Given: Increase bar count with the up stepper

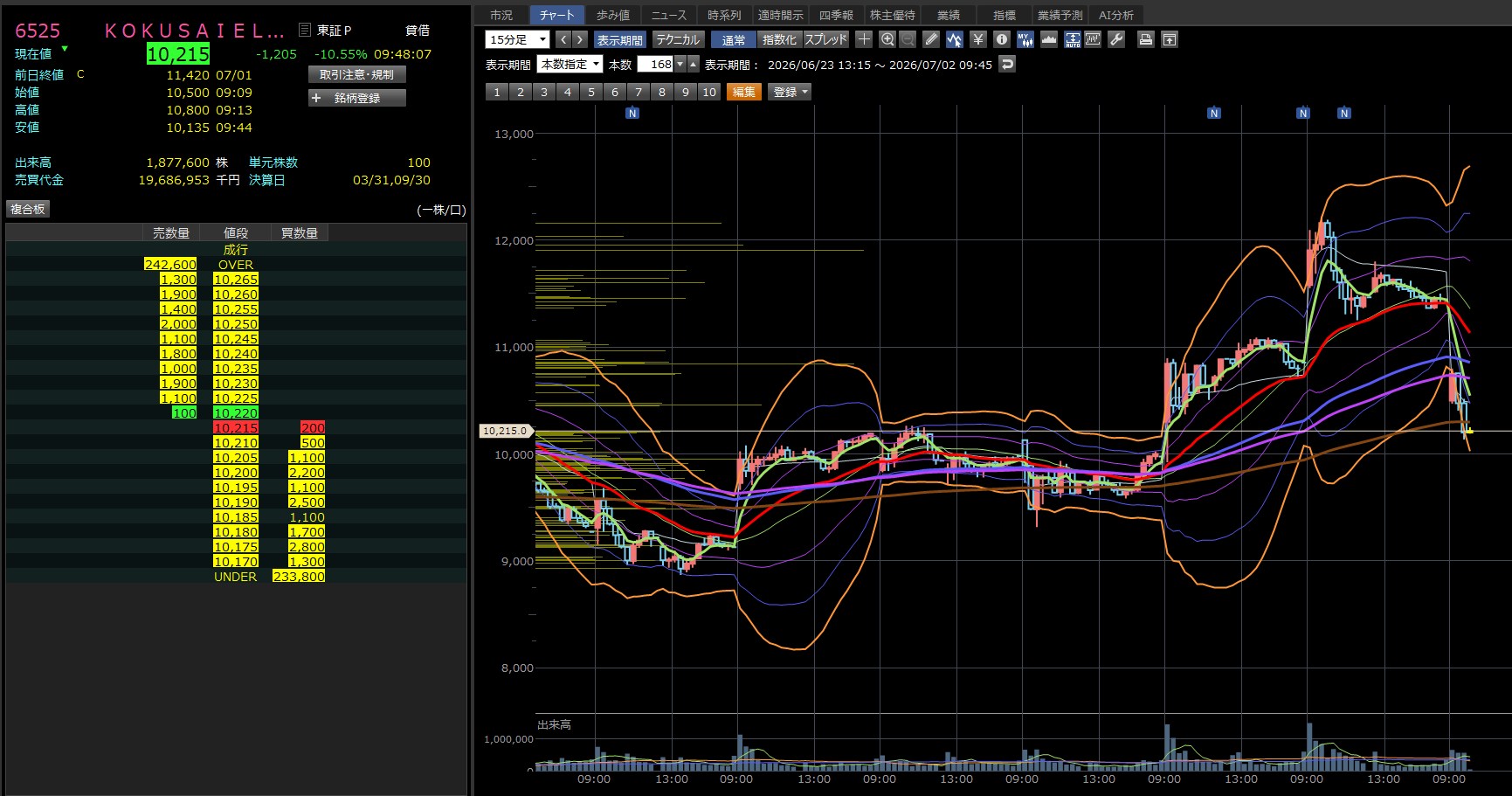Looking at the screenshot, I should click(x=694, y=64).
